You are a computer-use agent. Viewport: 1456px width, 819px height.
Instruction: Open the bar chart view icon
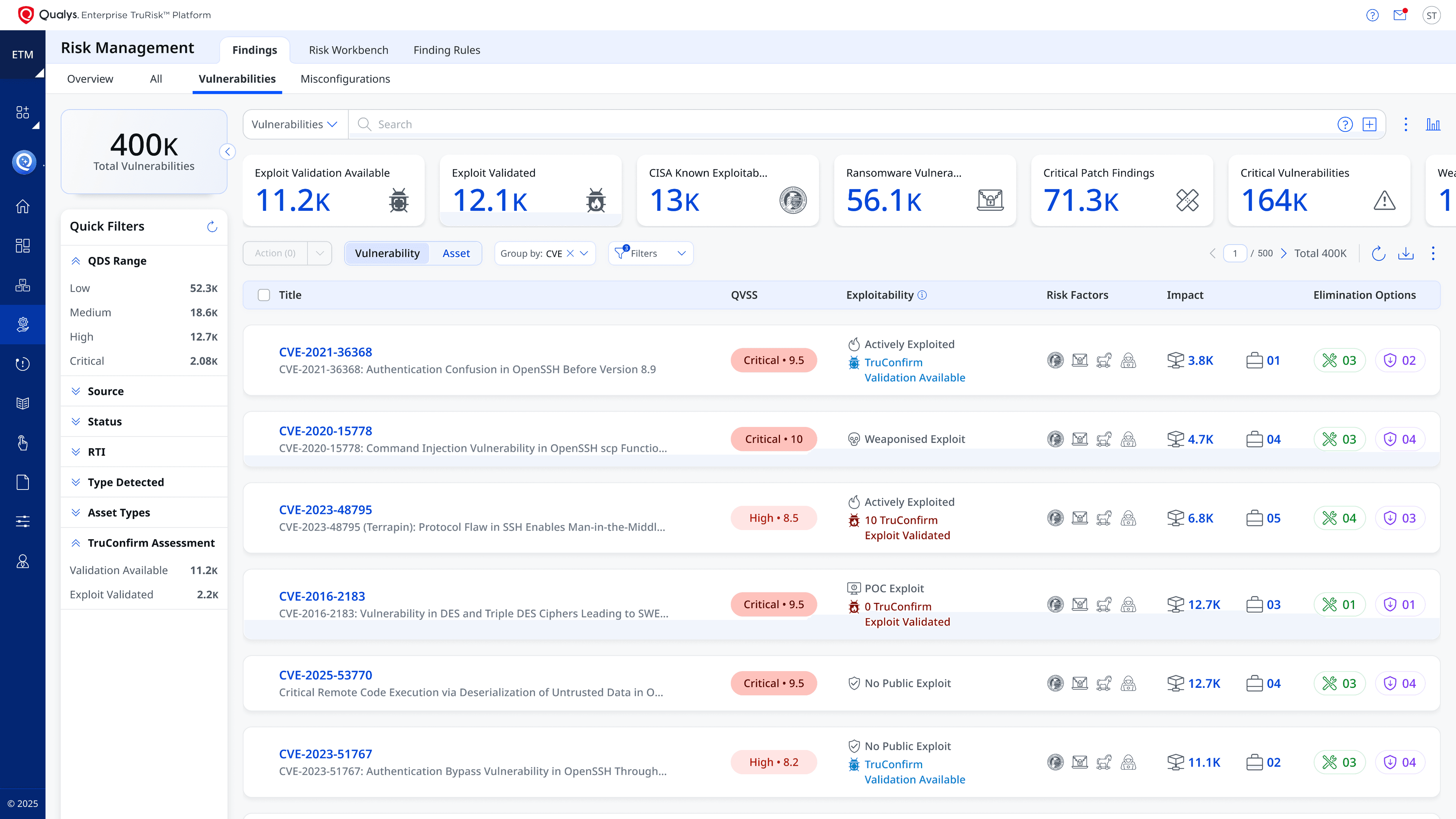1433,124
